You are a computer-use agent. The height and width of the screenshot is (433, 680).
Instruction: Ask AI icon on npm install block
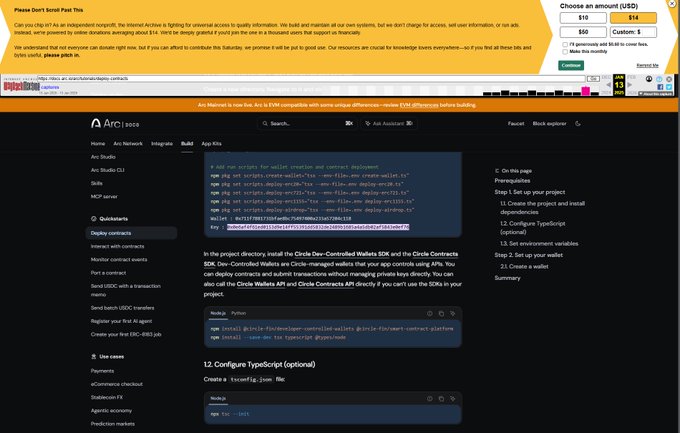click(452, 313)
